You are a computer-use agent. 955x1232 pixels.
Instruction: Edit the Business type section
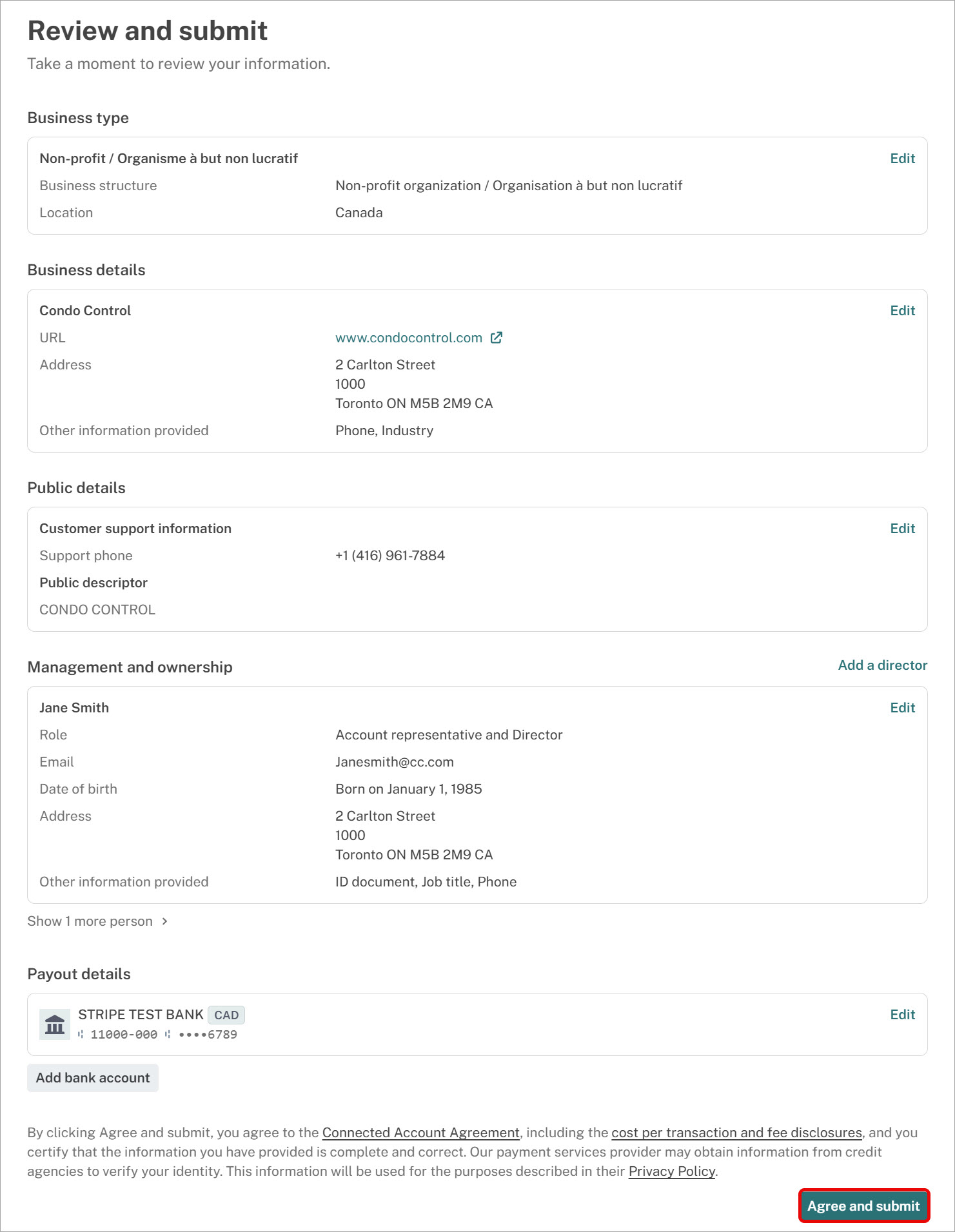pos(902,159)
